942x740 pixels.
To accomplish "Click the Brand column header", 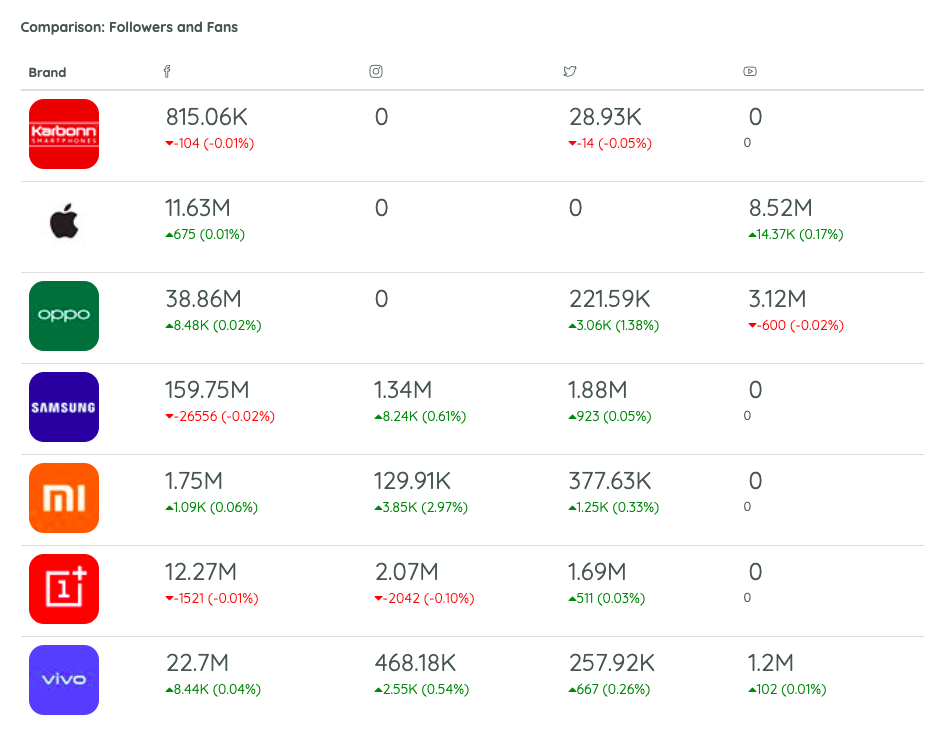I will (x=47, y=73).
